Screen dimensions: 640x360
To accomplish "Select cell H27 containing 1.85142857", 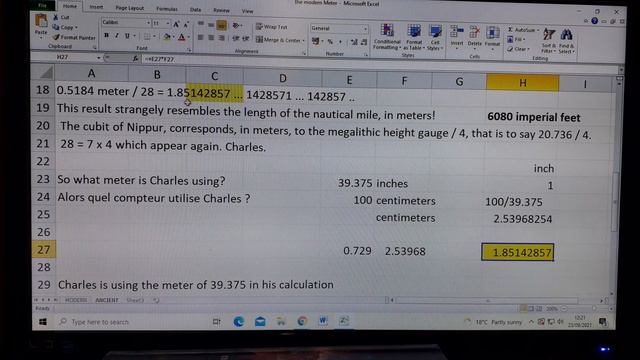I will pos(518,252).
